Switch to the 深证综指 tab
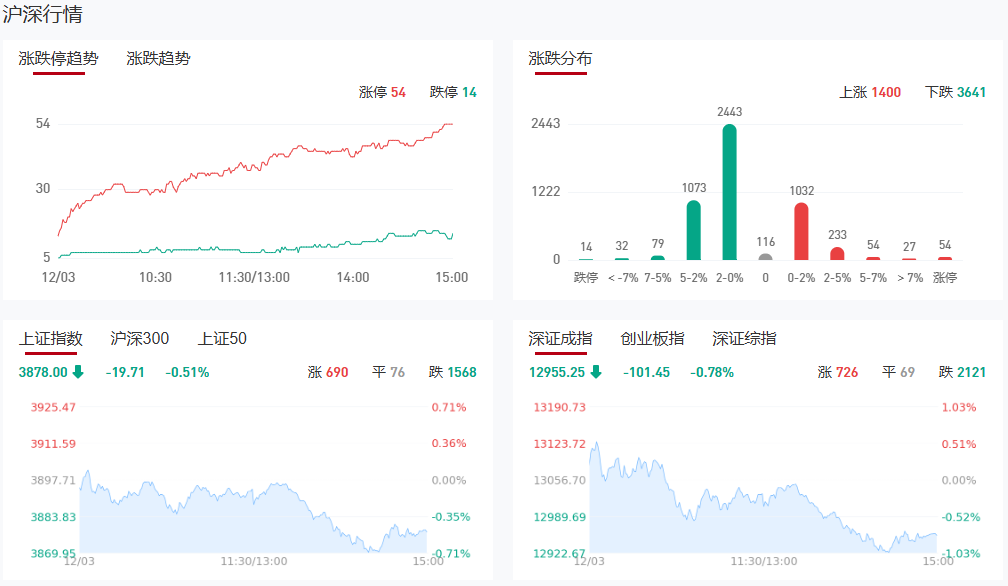 (744, 338)
